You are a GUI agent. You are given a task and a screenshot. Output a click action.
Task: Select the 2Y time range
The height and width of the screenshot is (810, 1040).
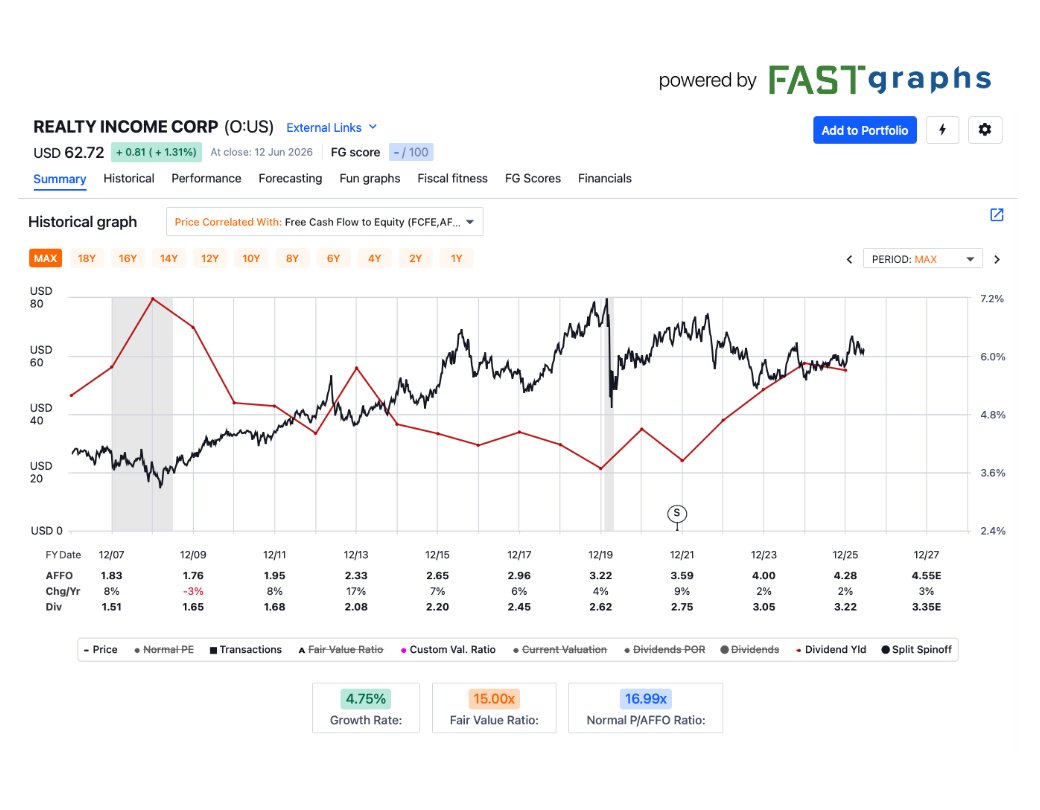click(416, 258)
